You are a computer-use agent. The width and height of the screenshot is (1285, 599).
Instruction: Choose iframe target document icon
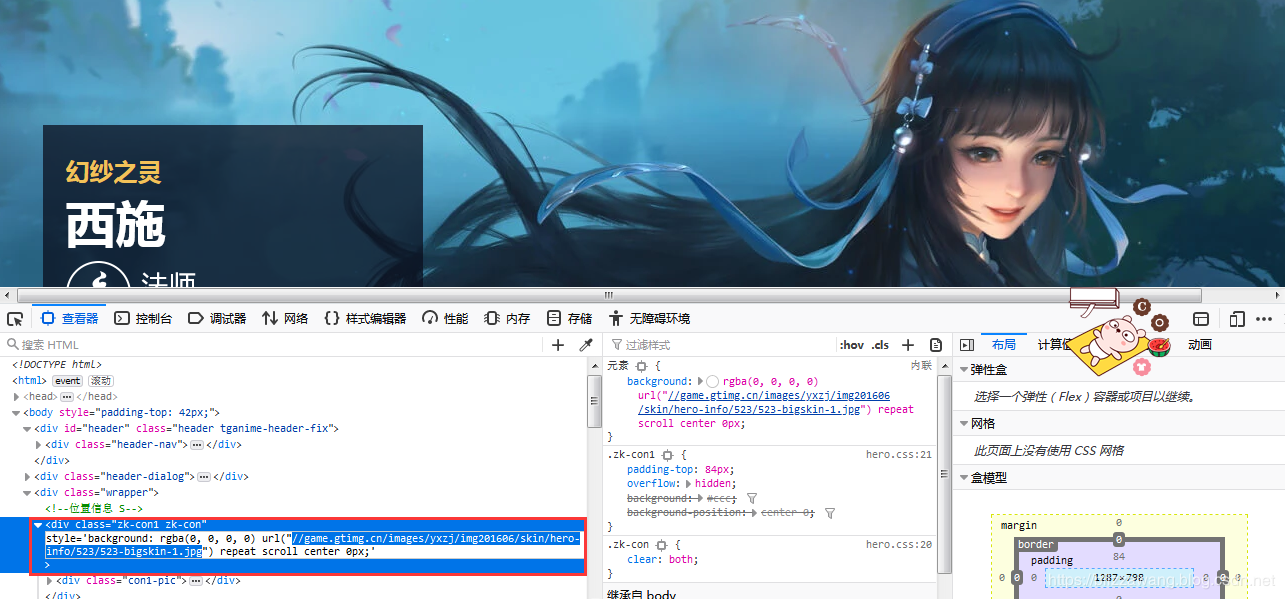click(1201, 319)
